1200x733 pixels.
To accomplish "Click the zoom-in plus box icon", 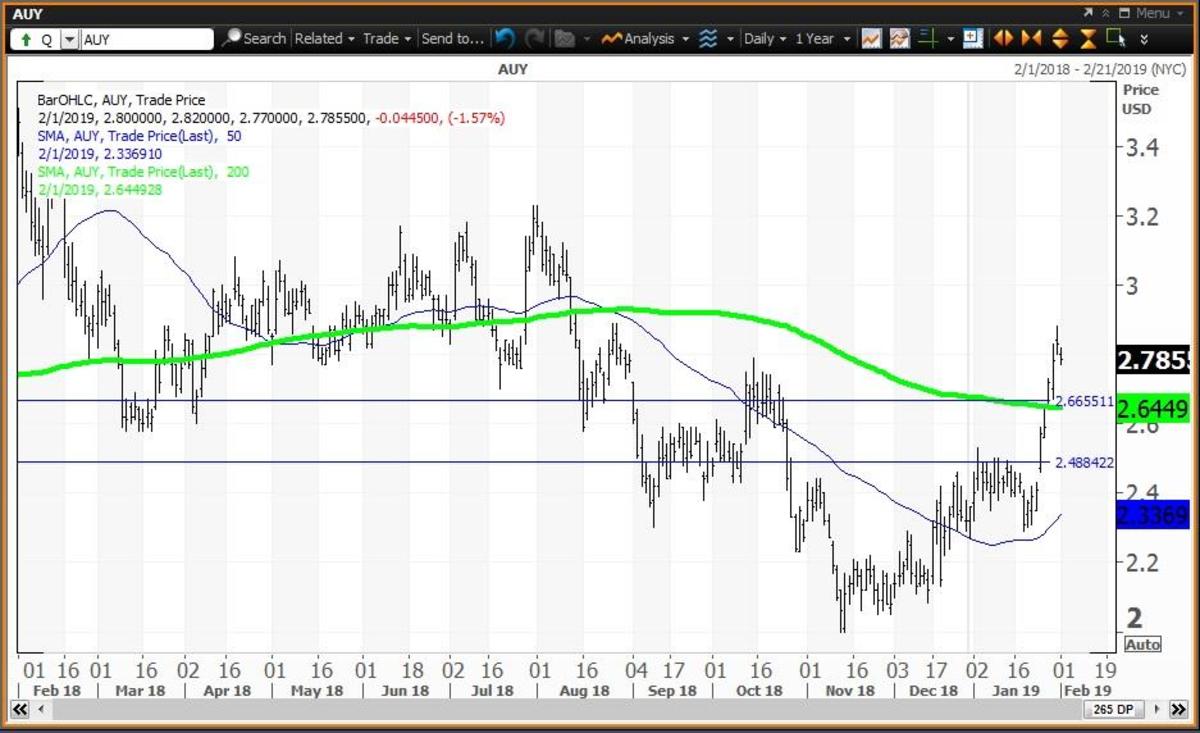I will (973, 38).
